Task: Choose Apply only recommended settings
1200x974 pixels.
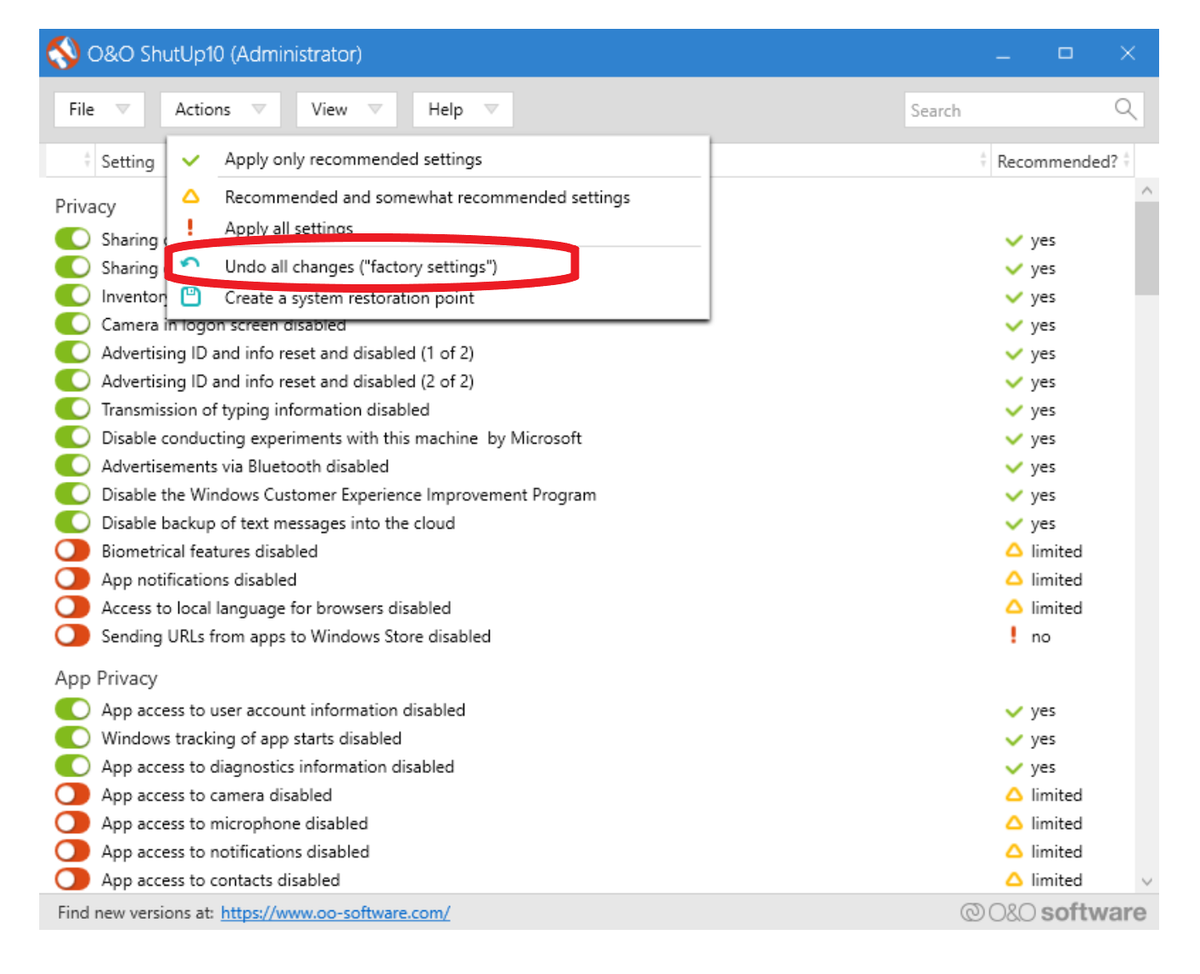Action: (438, 159)
